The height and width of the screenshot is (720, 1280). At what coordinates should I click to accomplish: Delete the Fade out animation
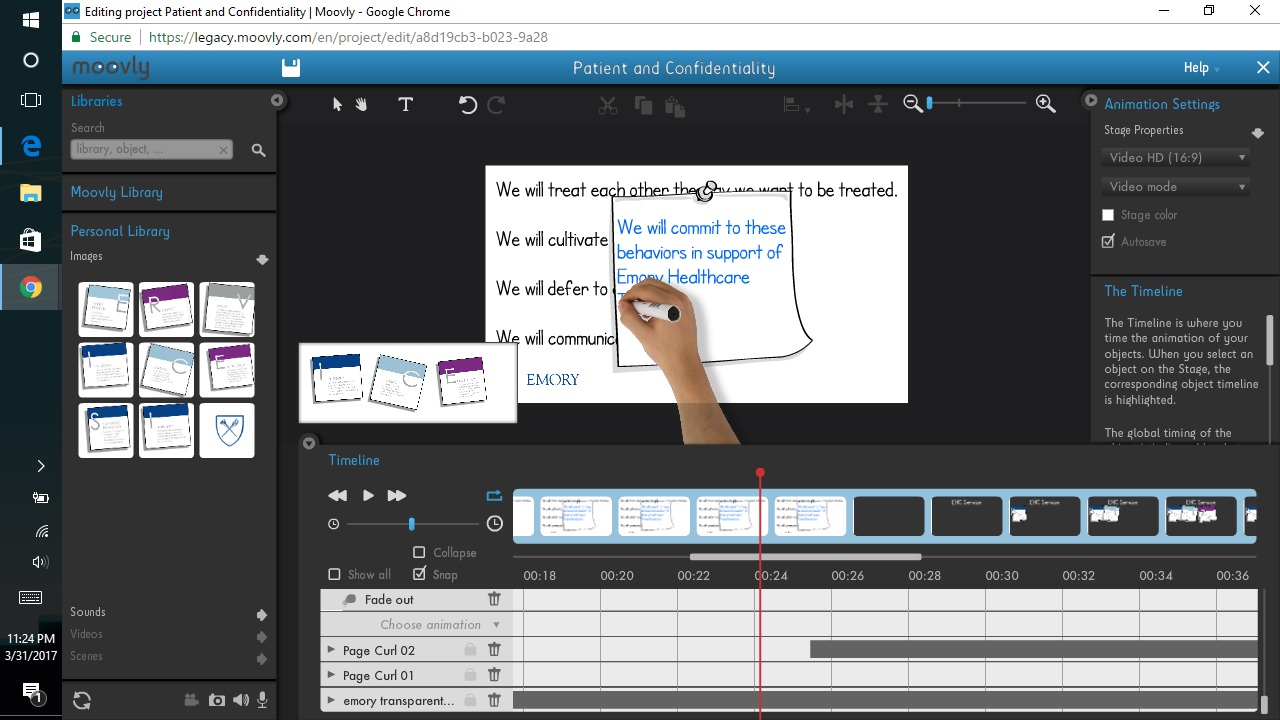point(494,599)
